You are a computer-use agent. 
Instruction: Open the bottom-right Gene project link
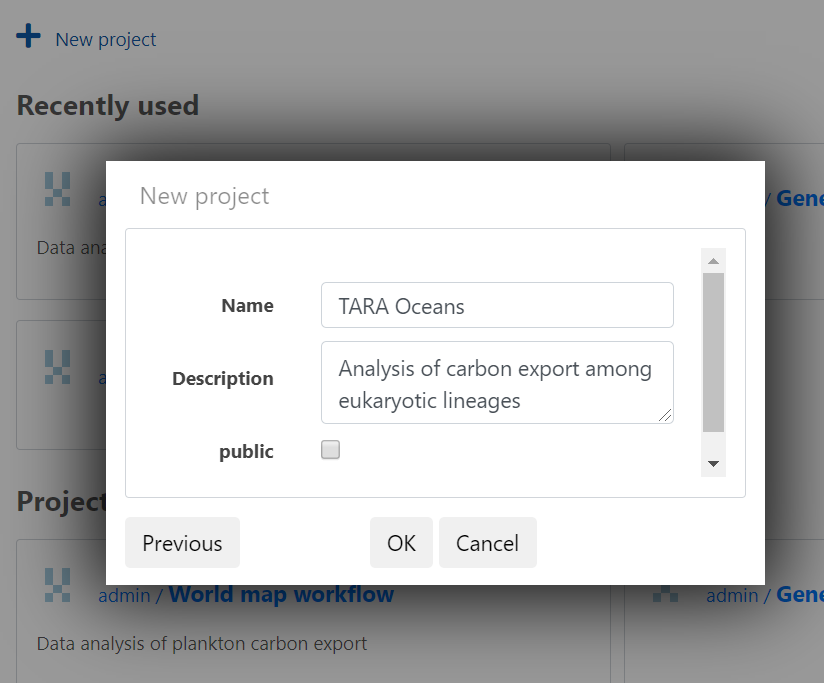tap(800, 594)
